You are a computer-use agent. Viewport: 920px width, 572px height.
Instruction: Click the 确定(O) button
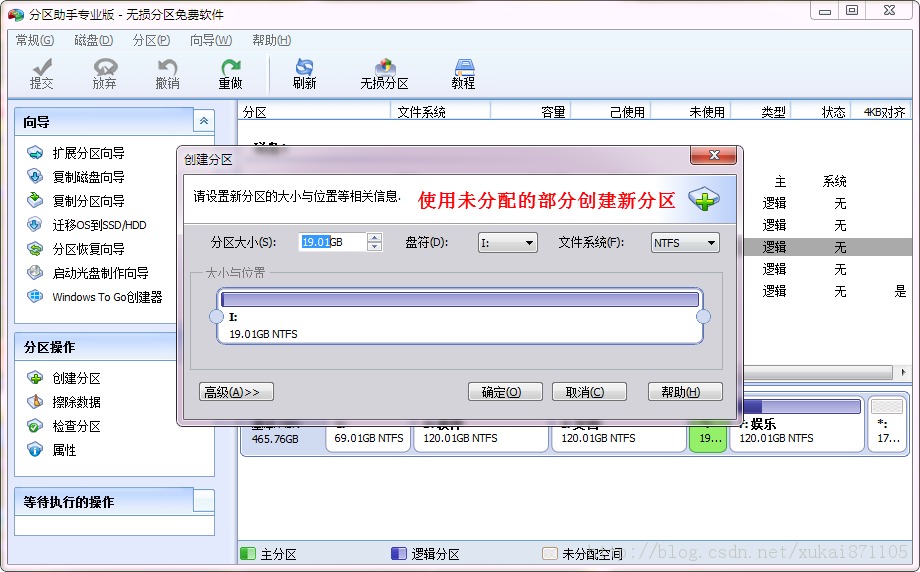(x=505, y=392)
